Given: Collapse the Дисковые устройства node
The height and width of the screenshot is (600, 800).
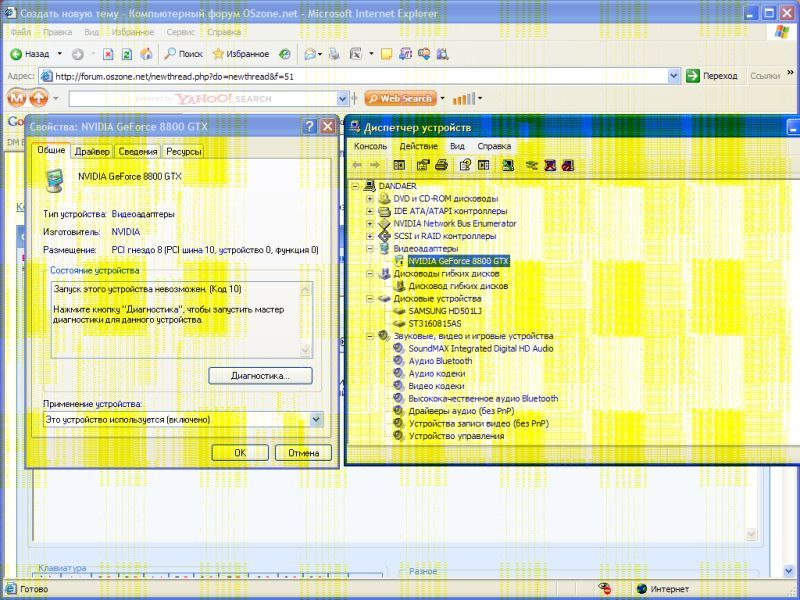Looking at the screenshot, I should (369, 298).
